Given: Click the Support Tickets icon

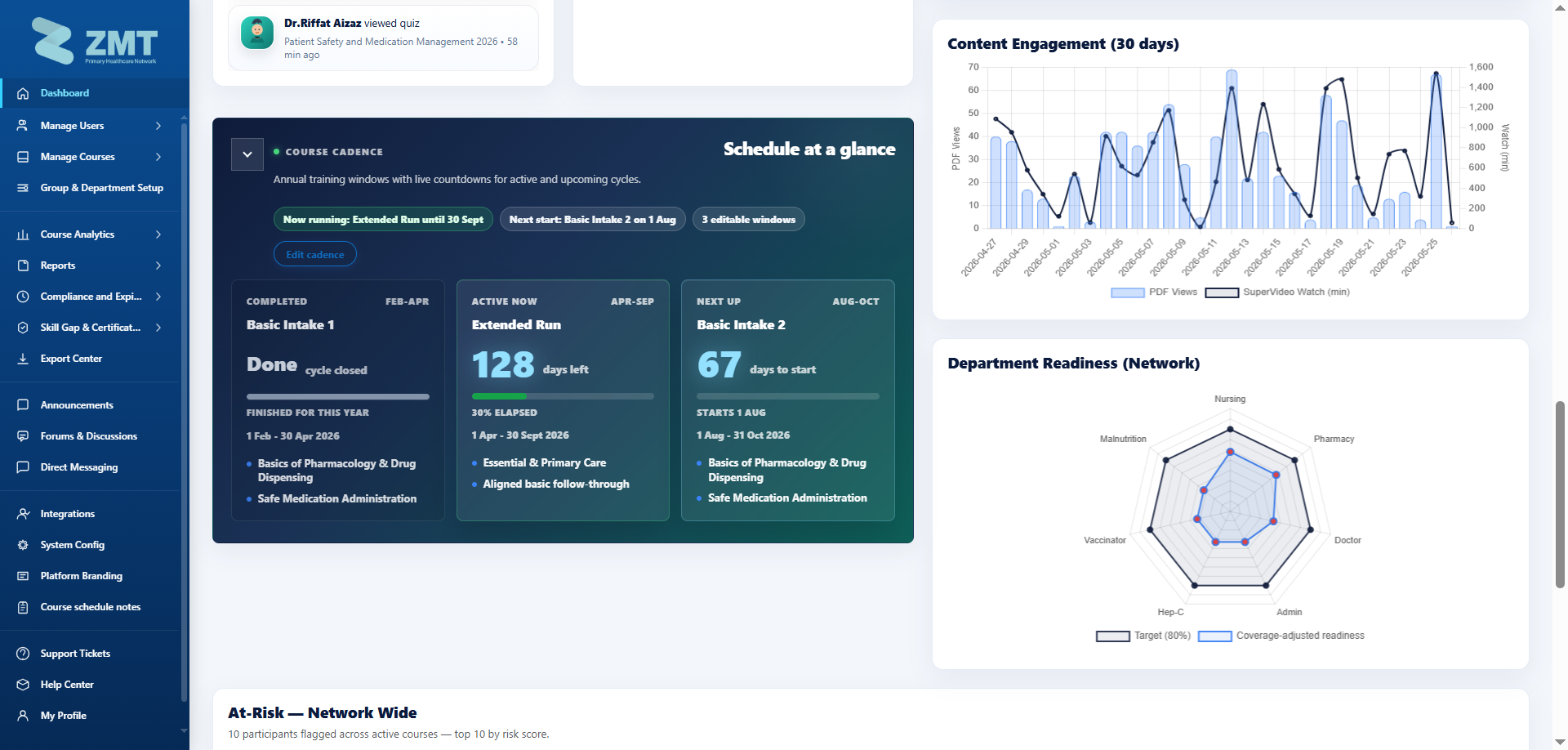Looking at the screenshot, I should coord(23,654).
